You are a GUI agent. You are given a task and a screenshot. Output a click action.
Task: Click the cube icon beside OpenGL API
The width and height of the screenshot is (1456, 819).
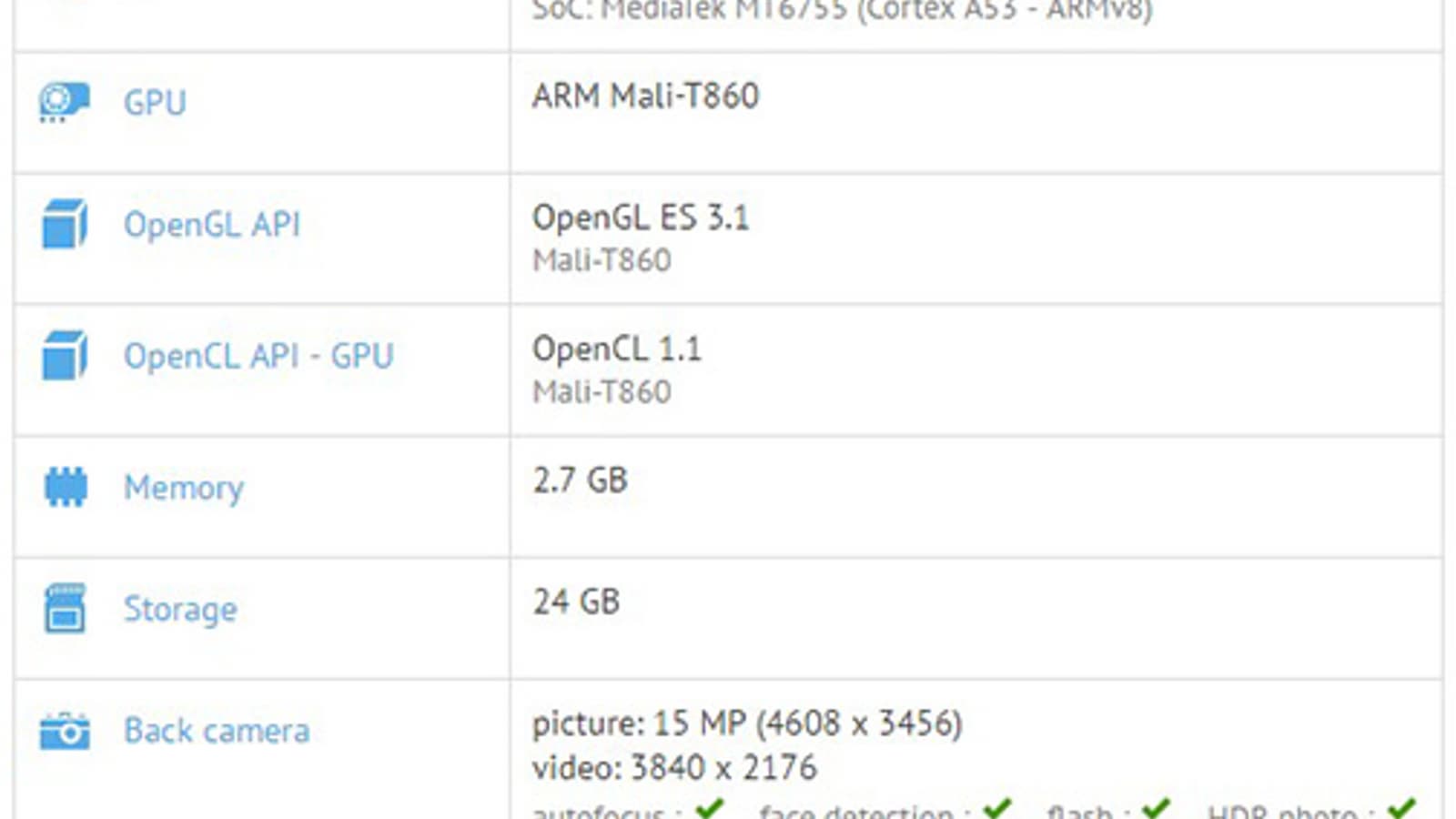[65, 224]
